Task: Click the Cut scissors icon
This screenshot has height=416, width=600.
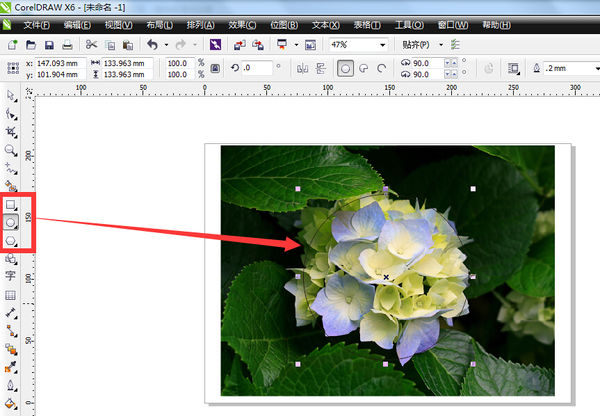Action: click(91, 45)
